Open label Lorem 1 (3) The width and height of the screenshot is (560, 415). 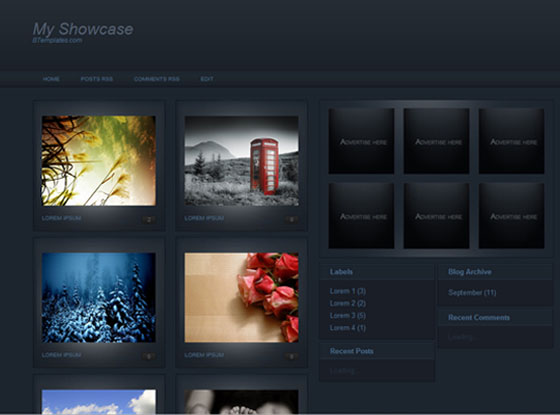[348, 291]
